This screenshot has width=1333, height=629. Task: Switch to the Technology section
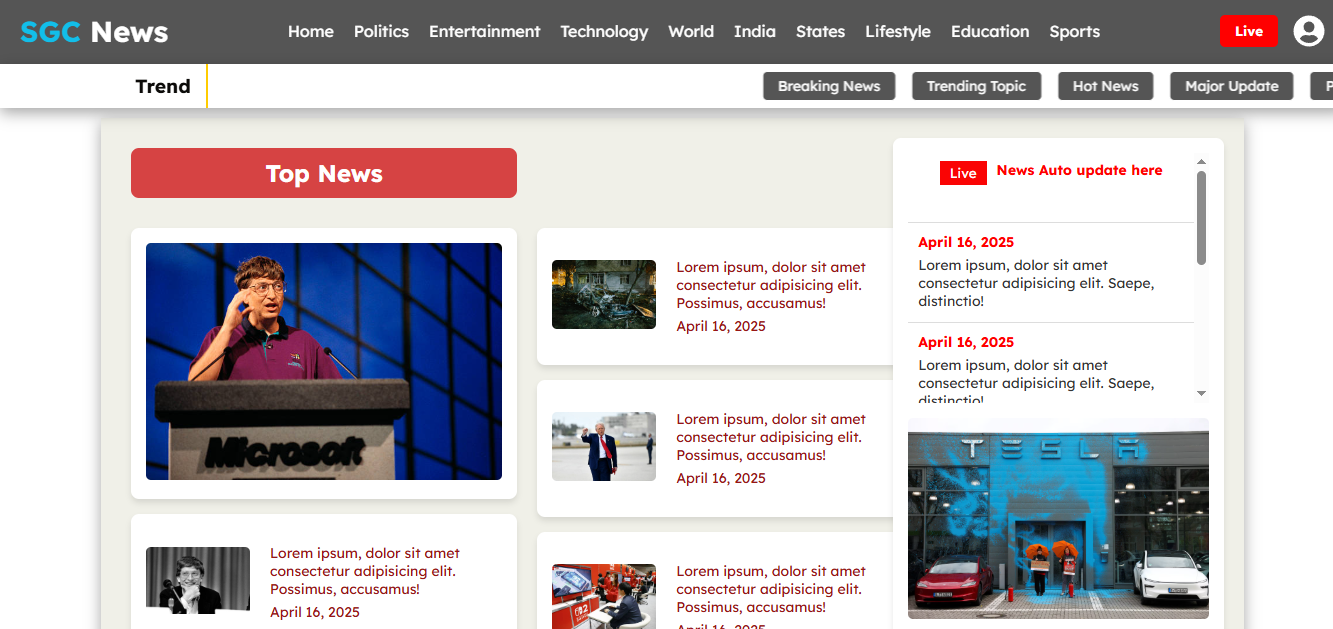(604, 31)
